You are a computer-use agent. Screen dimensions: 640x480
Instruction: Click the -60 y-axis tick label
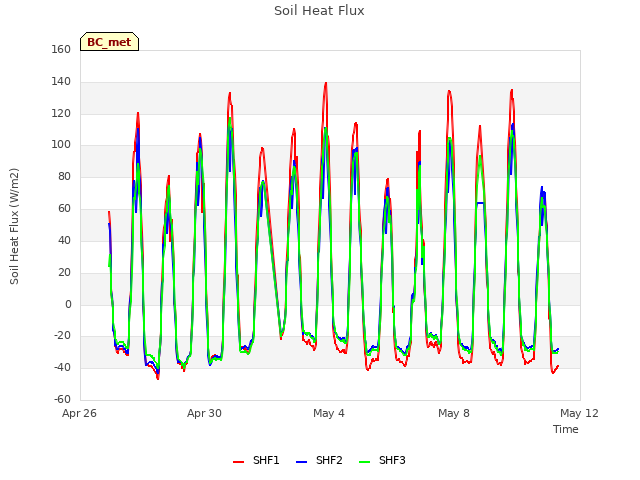[62, 399]
